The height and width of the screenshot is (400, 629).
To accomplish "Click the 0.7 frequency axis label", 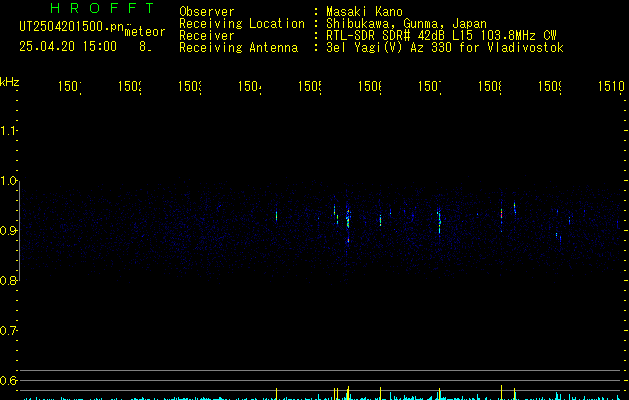I will [8, 331].
